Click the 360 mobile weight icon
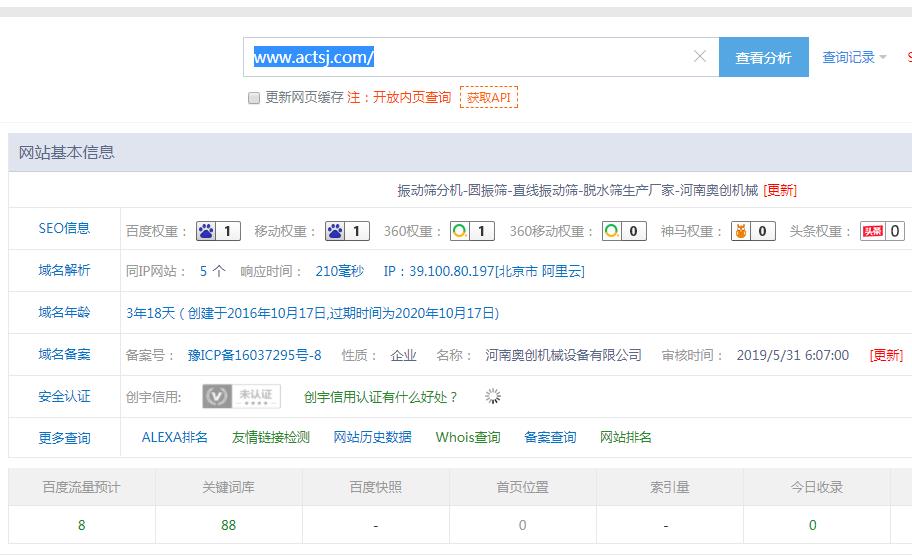The width and height of the screenshot is (912, 555). coord(612,231)
